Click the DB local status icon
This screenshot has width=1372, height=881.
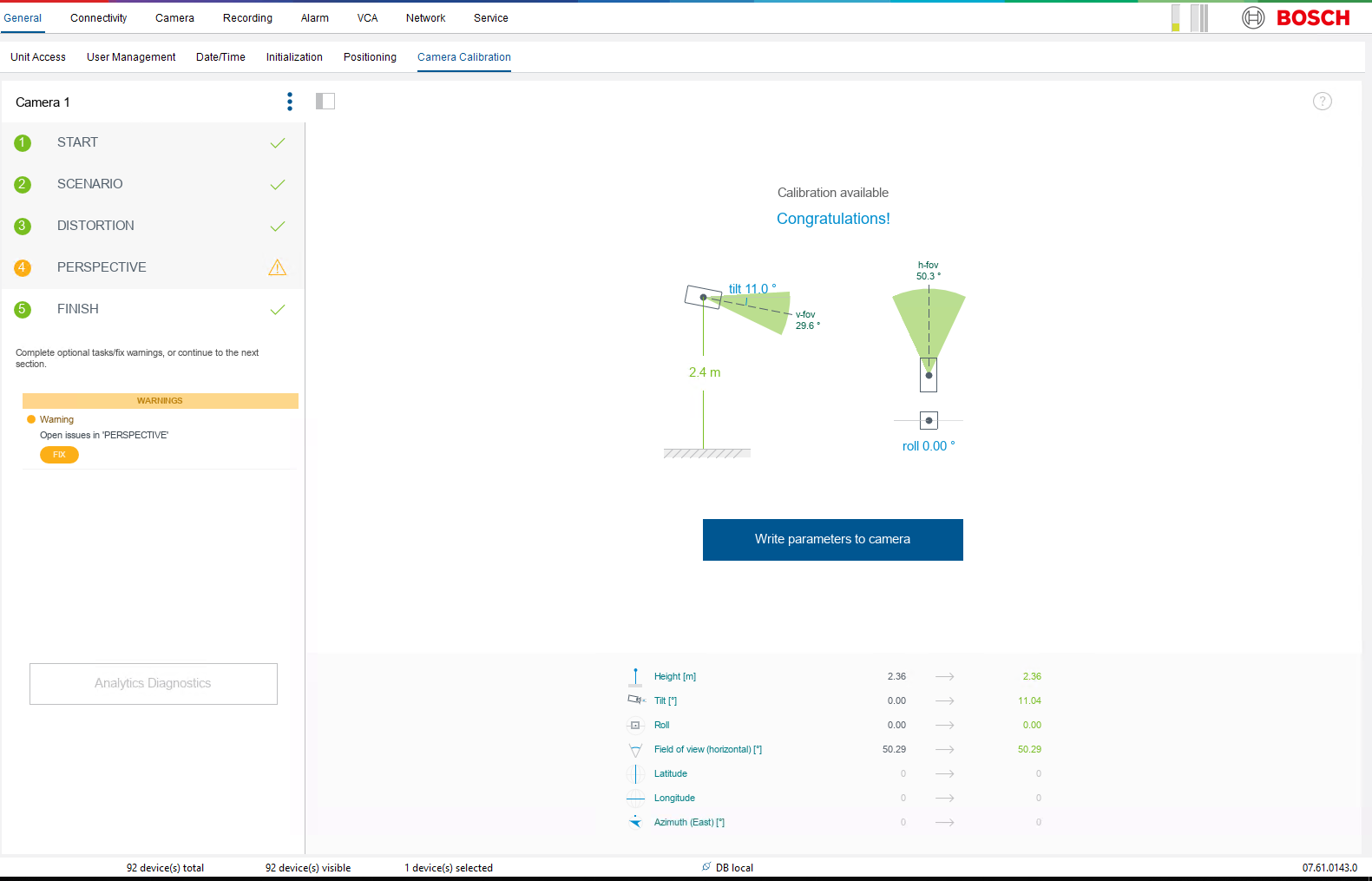pyautogui.click(x=706, y=867)
